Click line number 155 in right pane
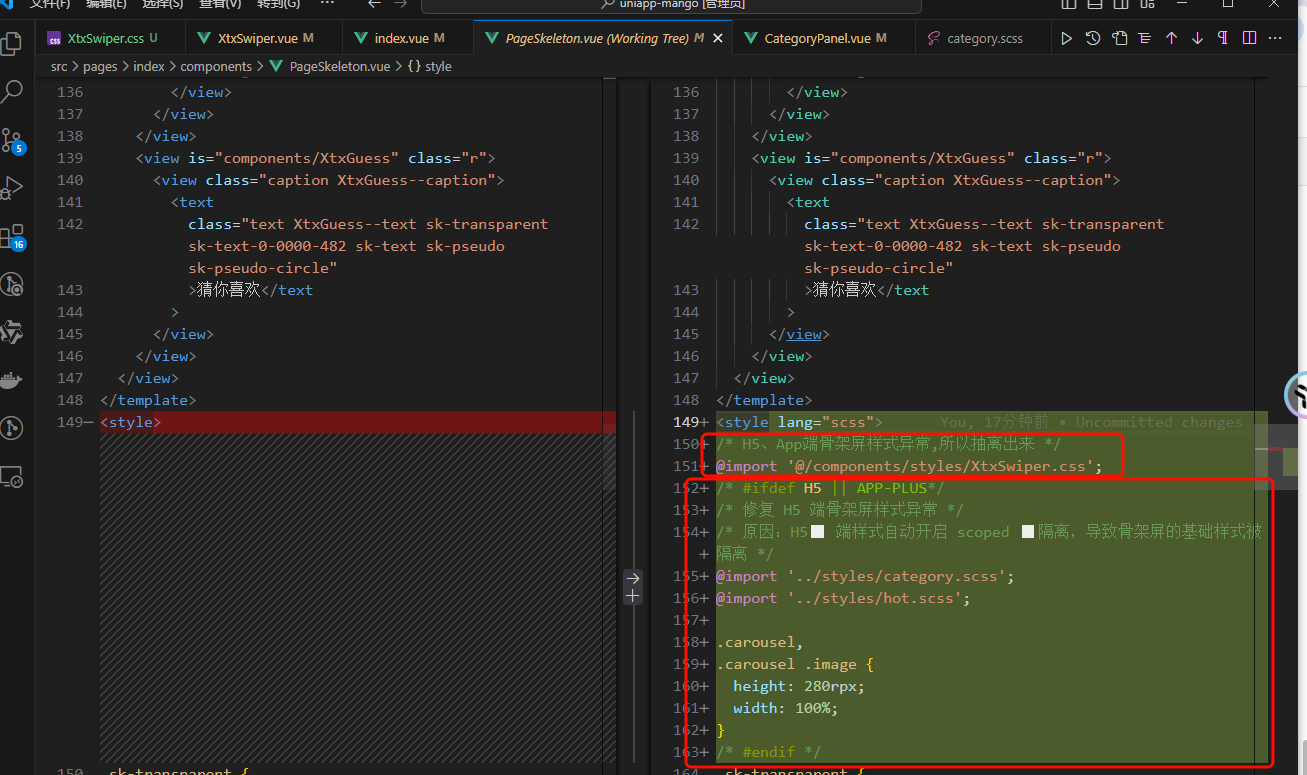The width and height of the screenshot is (1307, 775). tap(686, 576)
